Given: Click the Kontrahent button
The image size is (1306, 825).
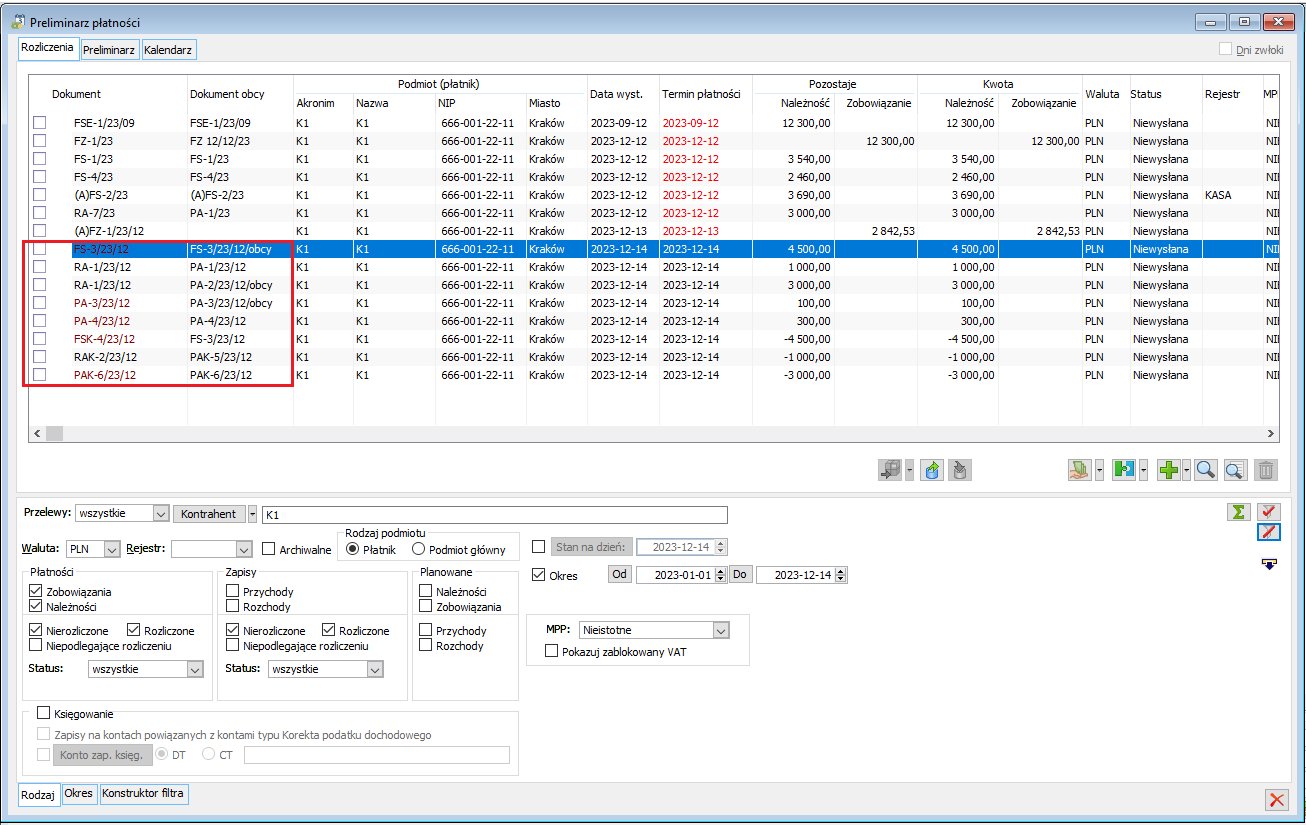Looking at the screenshot, I should point(210,514).
